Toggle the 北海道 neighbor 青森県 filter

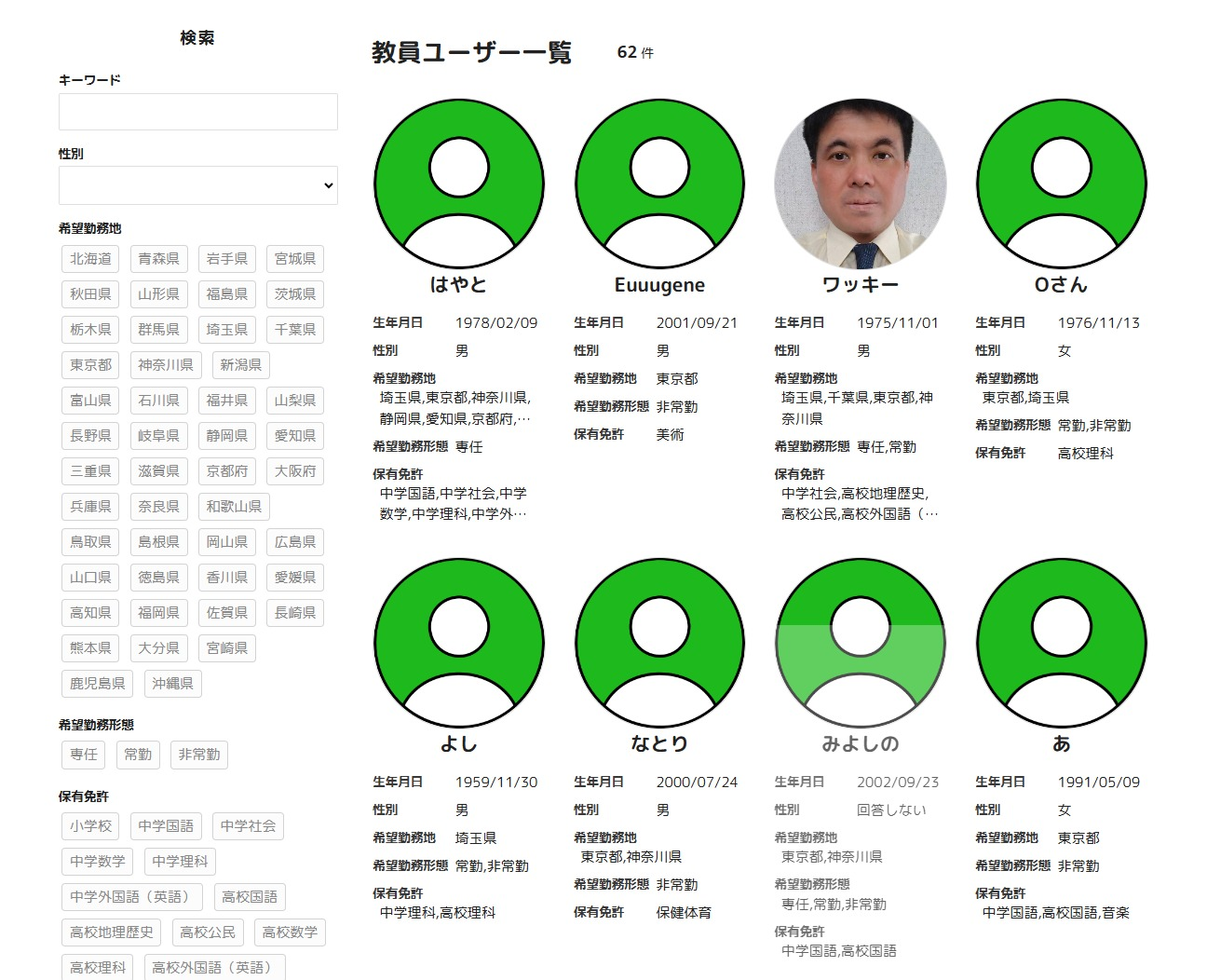click(159, 259)
